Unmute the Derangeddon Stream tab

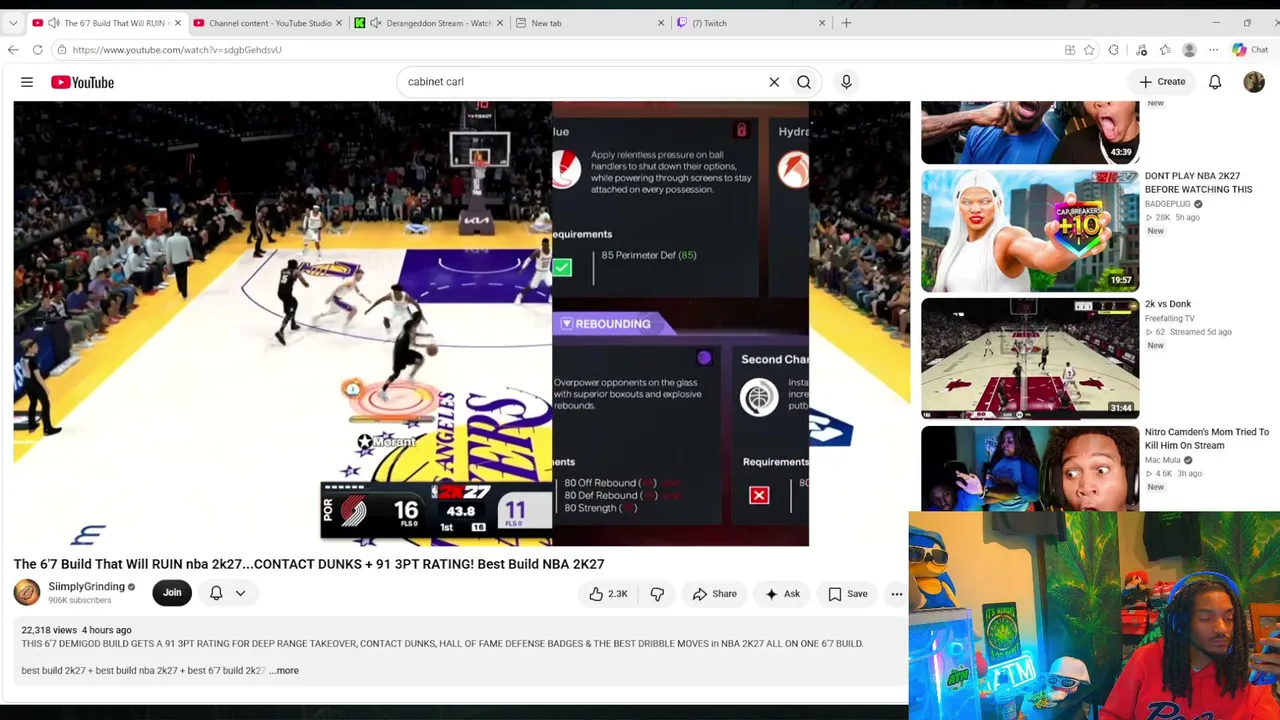click(x=376, y=23)
